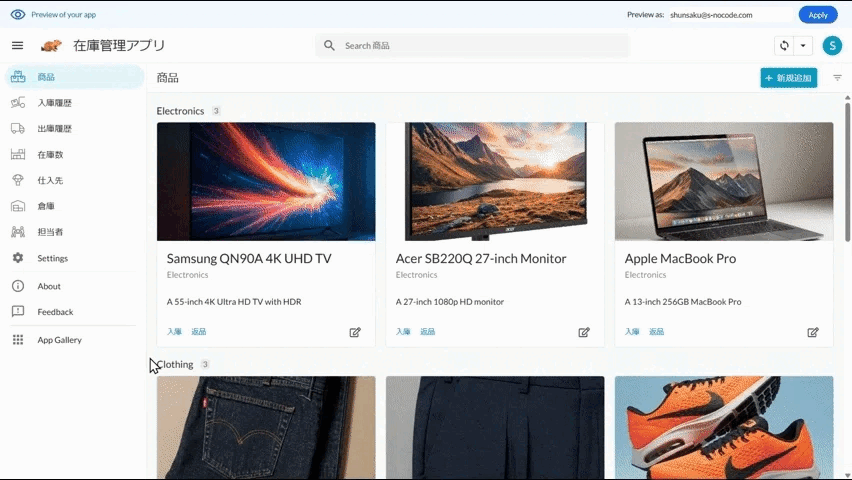Click the 新規追加 add button
Viewport: 852px width, 480px height.
[788, 78]
